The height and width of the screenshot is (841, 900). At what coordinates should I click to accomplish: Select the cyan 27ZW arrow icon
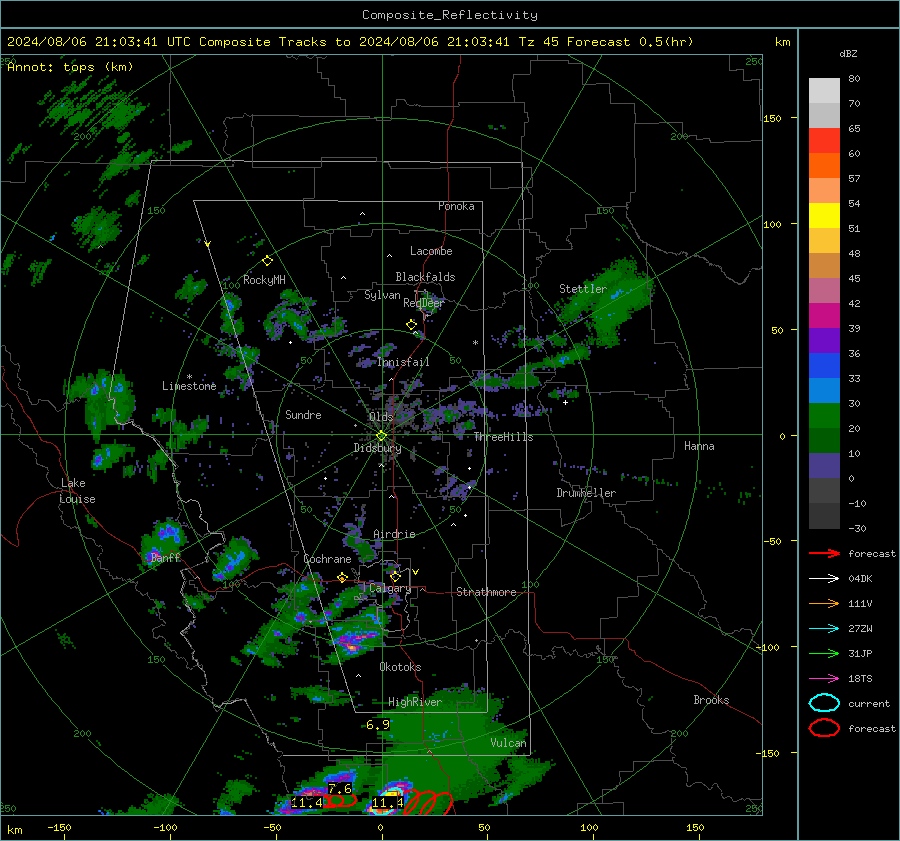point(824,629)
